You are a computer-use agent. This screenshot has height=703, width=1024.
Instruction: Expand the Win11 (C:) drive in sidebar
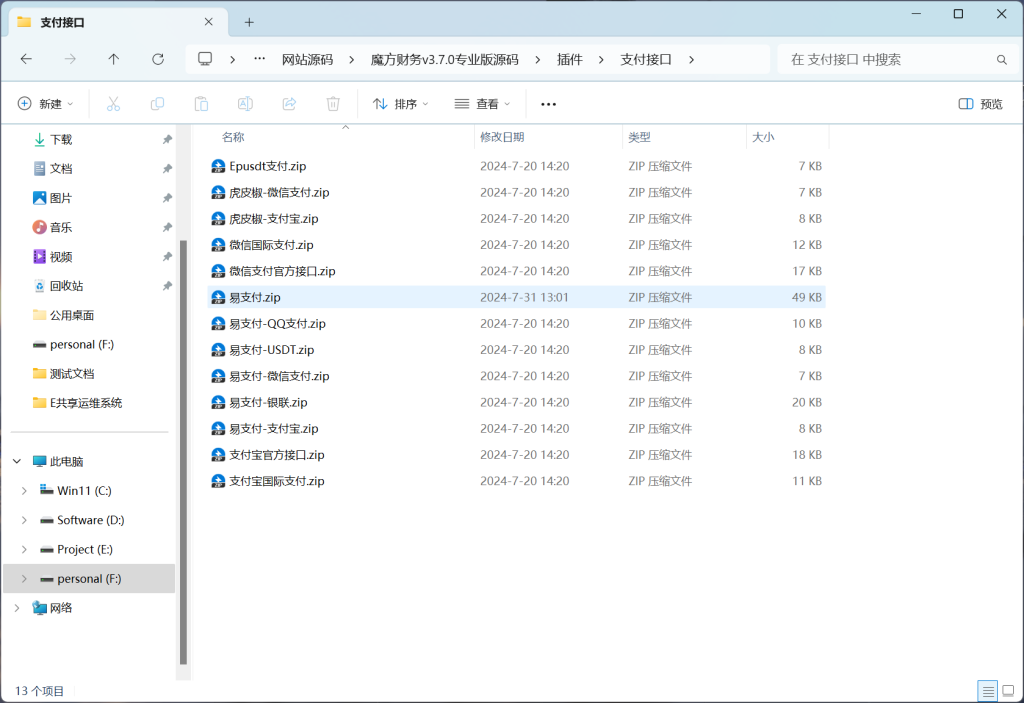(x=23, y=490)
